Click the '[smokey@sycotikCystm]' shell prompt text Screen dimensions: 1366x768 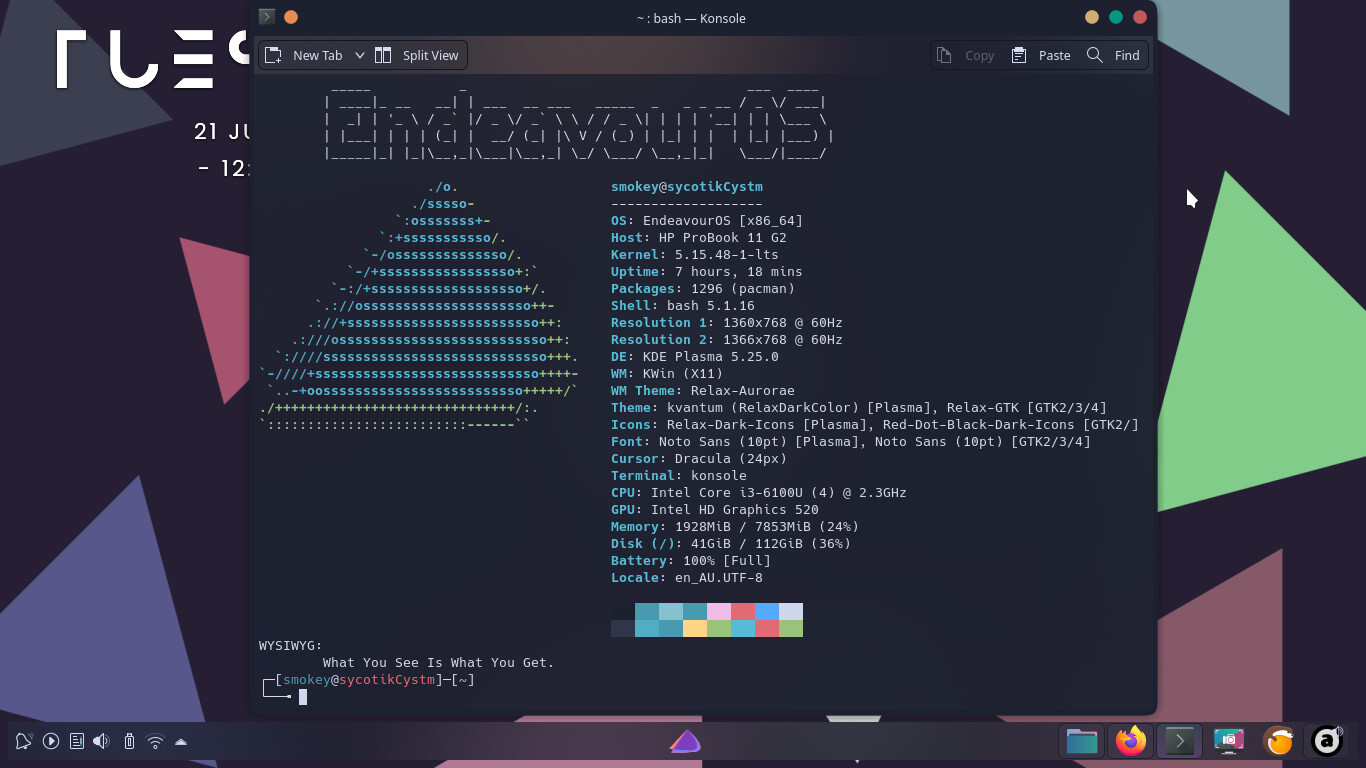pos(359,680)
